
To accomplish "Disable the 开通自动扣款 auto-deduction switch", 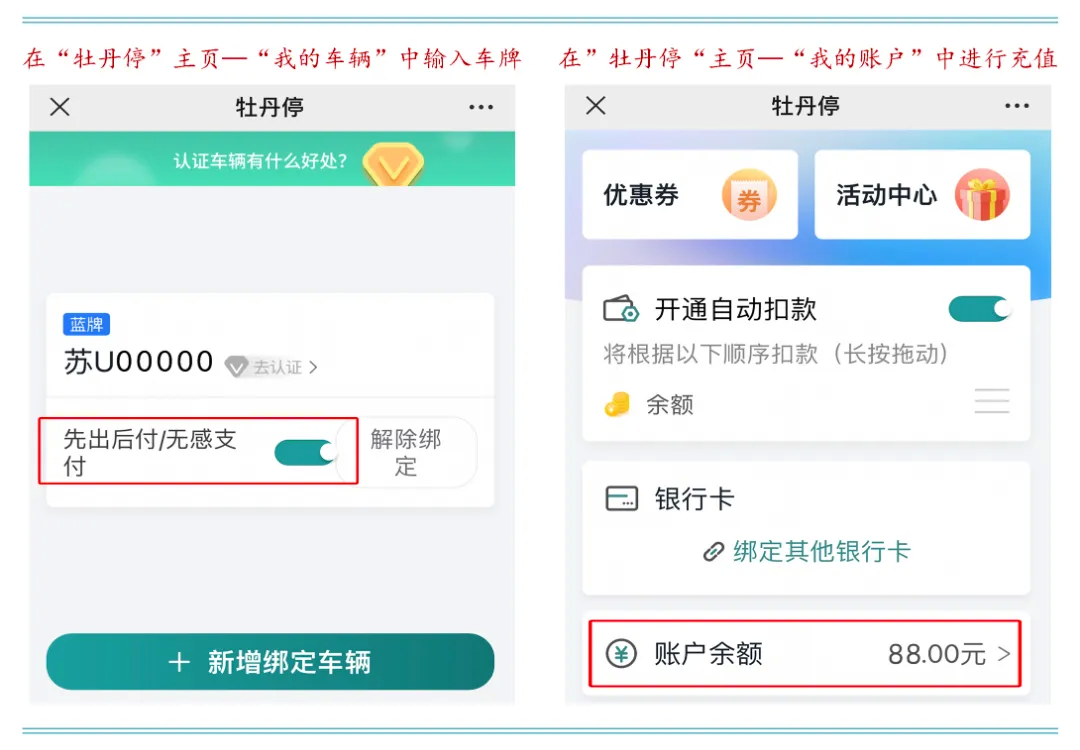I will click(x=979, y=309).
